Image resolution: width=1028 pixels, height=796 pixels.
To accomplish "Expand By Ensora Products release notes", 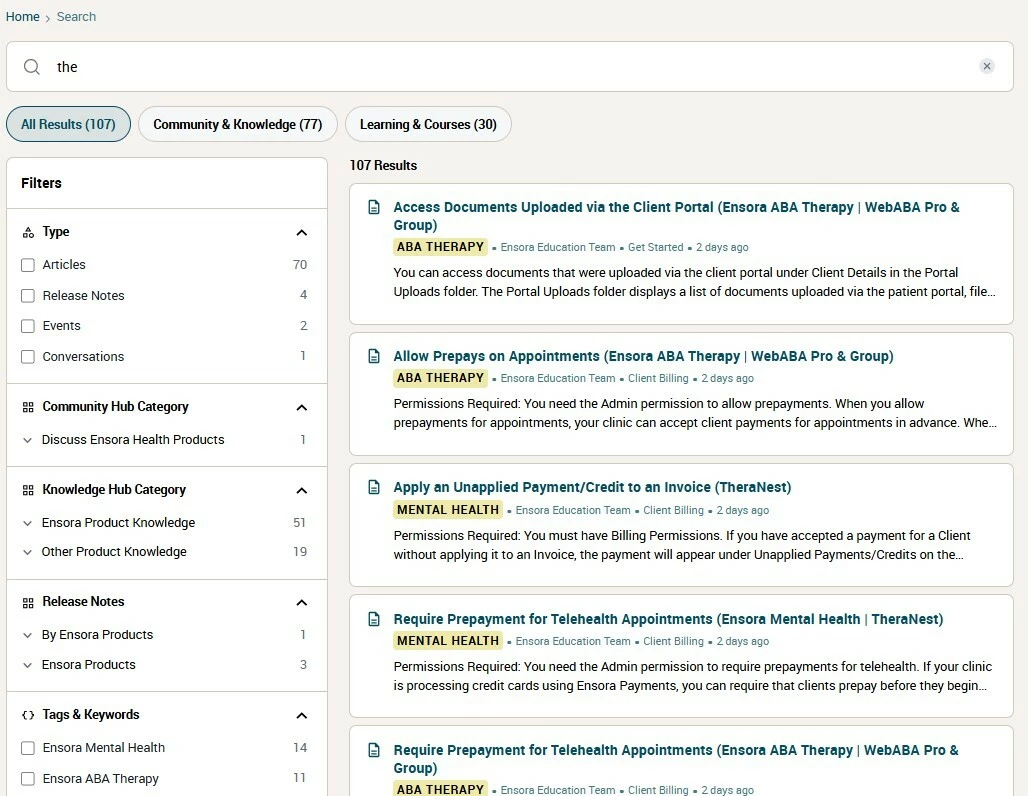I will pos(27,635).
